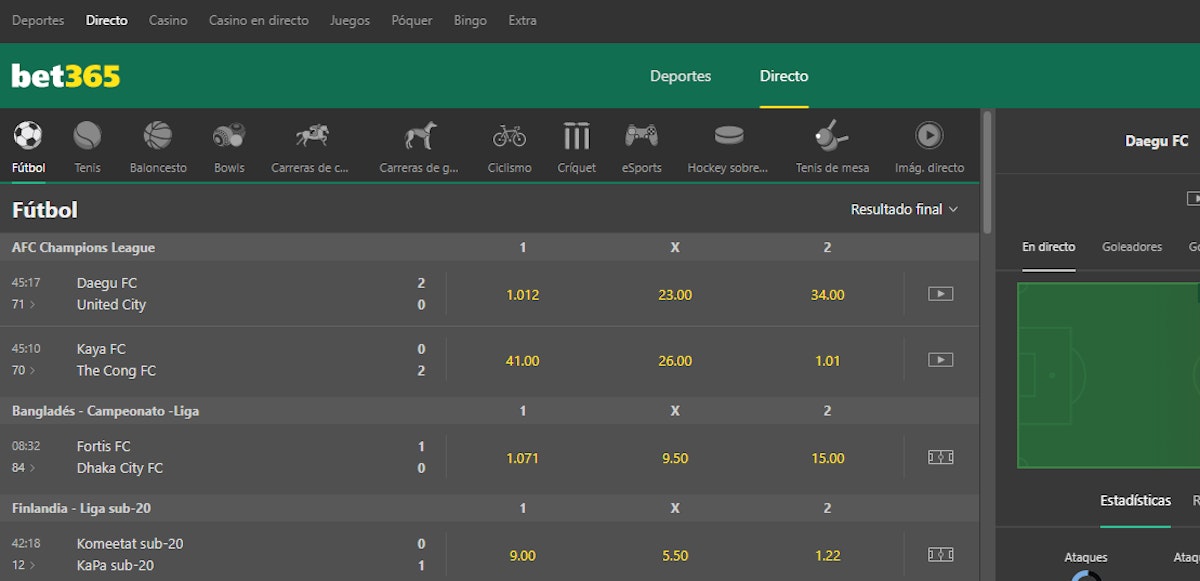Click the bet365 logo
Viewport: 1200px width, 581px height.
pos(66,76)
